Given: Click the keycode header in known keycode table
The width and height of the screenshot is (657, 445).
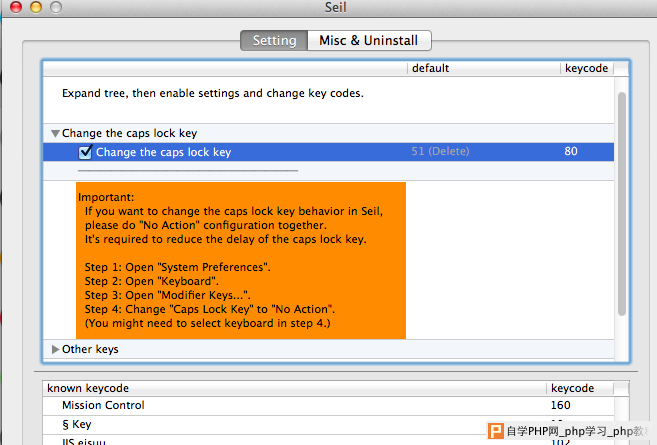Looking at the screenshot, I should point(580,388).
